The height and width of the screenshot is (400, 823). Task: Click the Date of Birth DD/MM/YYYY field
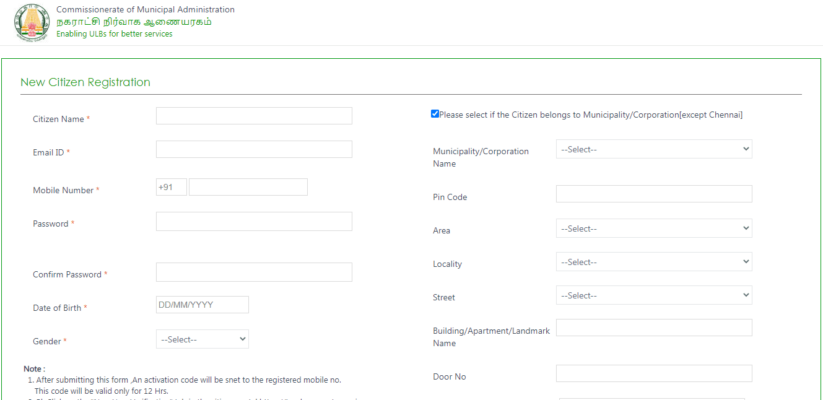pyautogui.click(x=202, y=304)
